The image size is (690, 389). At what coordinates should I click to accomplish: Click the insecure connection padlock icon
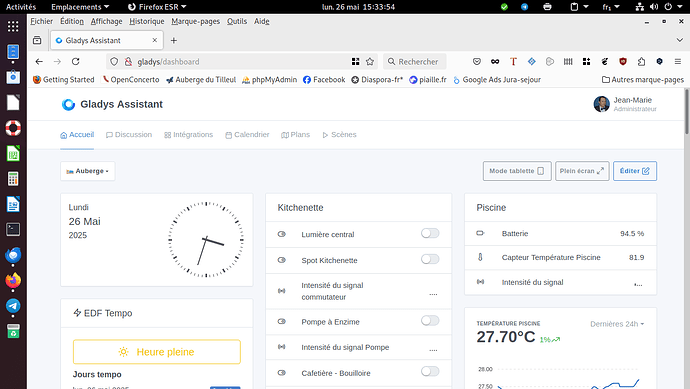click(128, 62)
